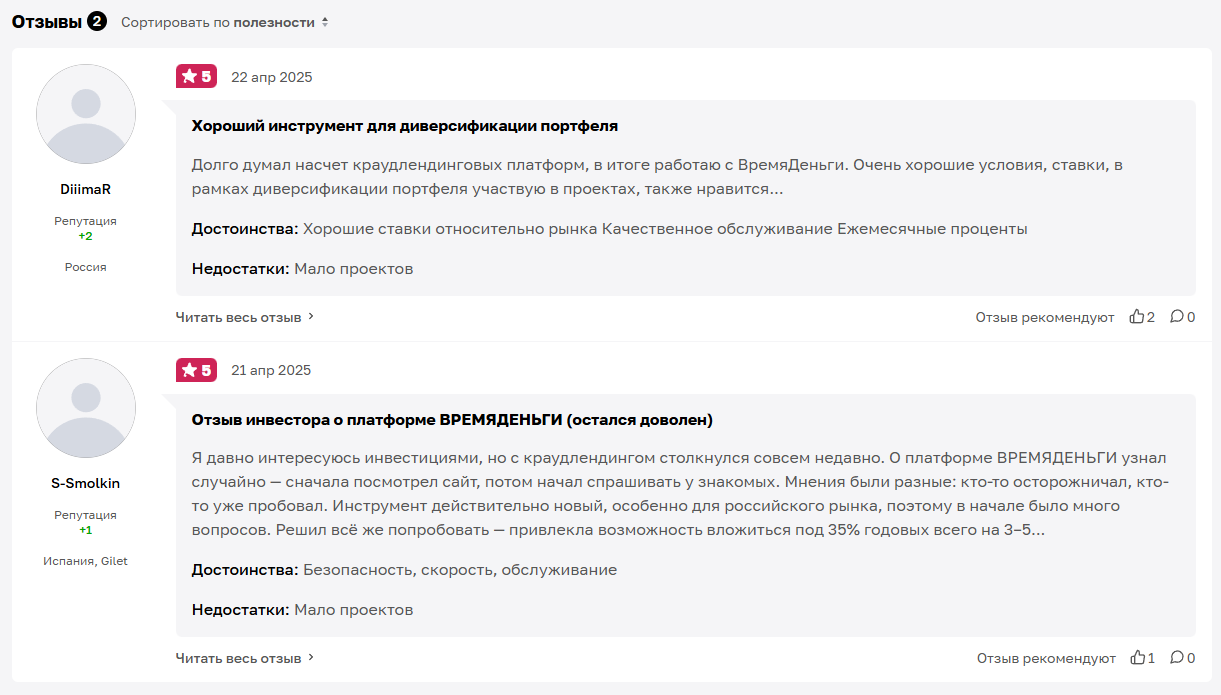The width and height of the screenshot is (1221, 695).
Task: Click Отзыв рекомендуют on the first review
Action: 1044,316
